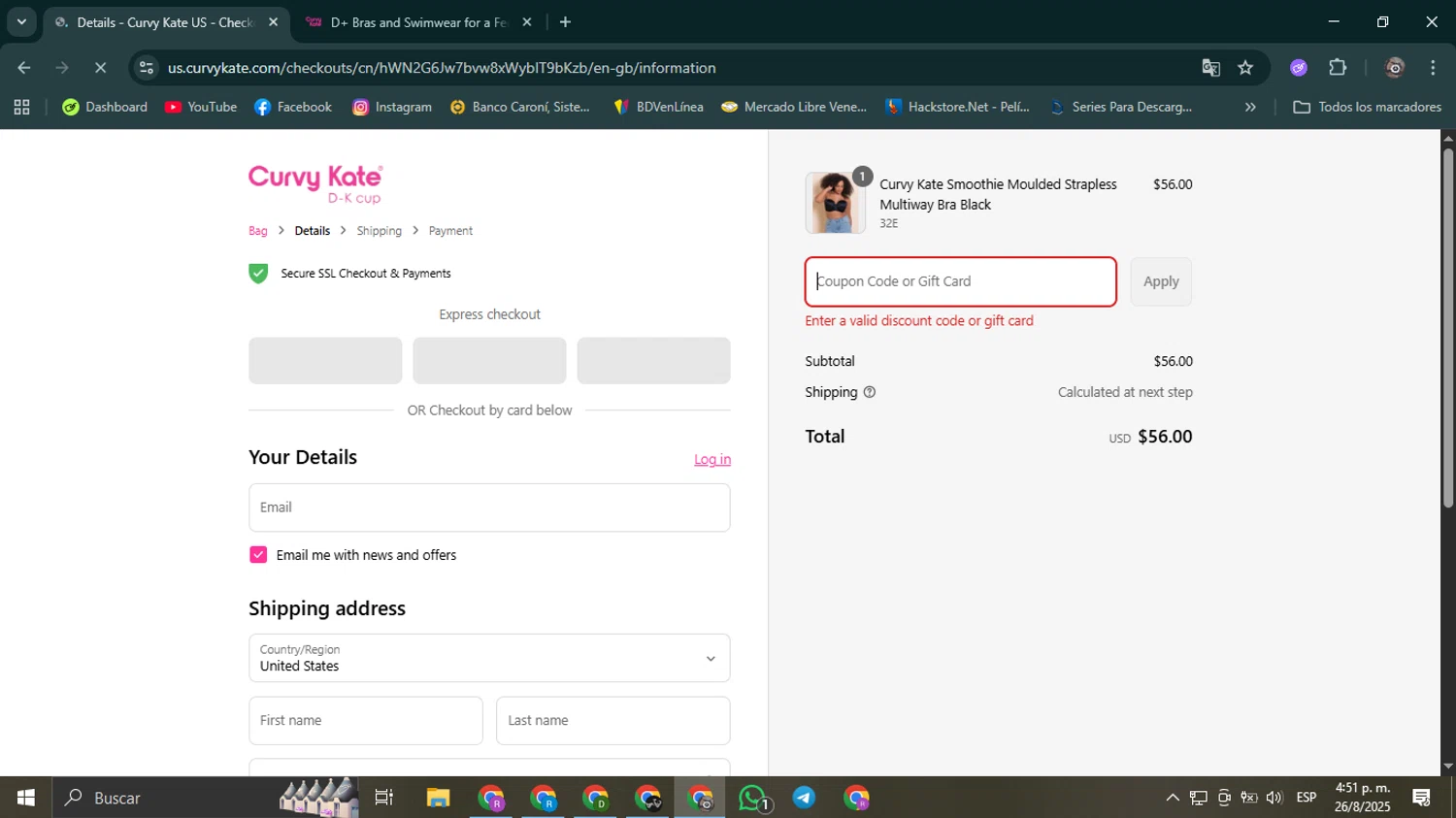Viewport: 1456px width, 818px height.
Task: Open the volume control in system tray
Action: coord(1274,798)
